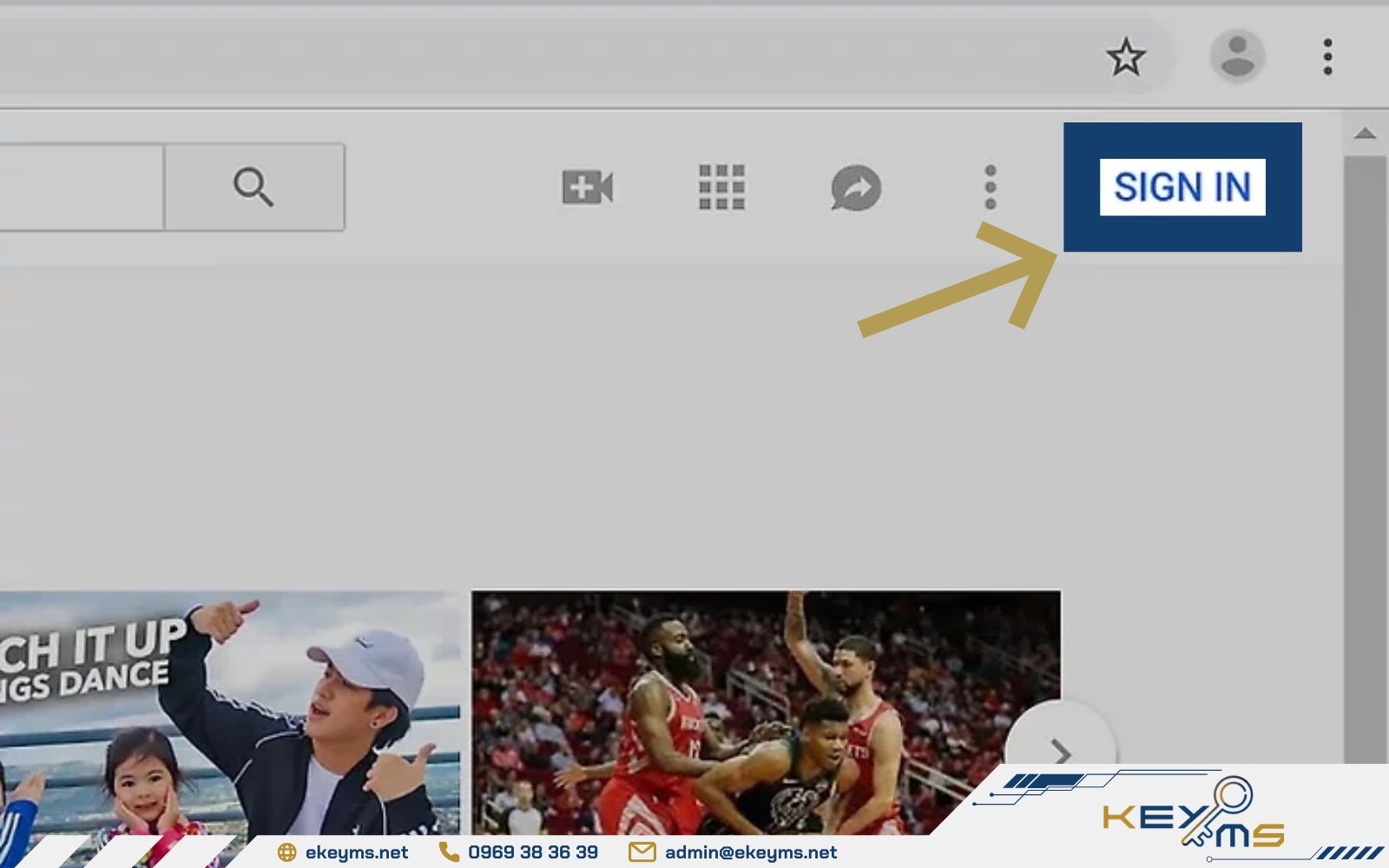Click the magnifying glass search button
This screenshot has height=868, width=1389.
pyautogui.click(x=253, y=187)
